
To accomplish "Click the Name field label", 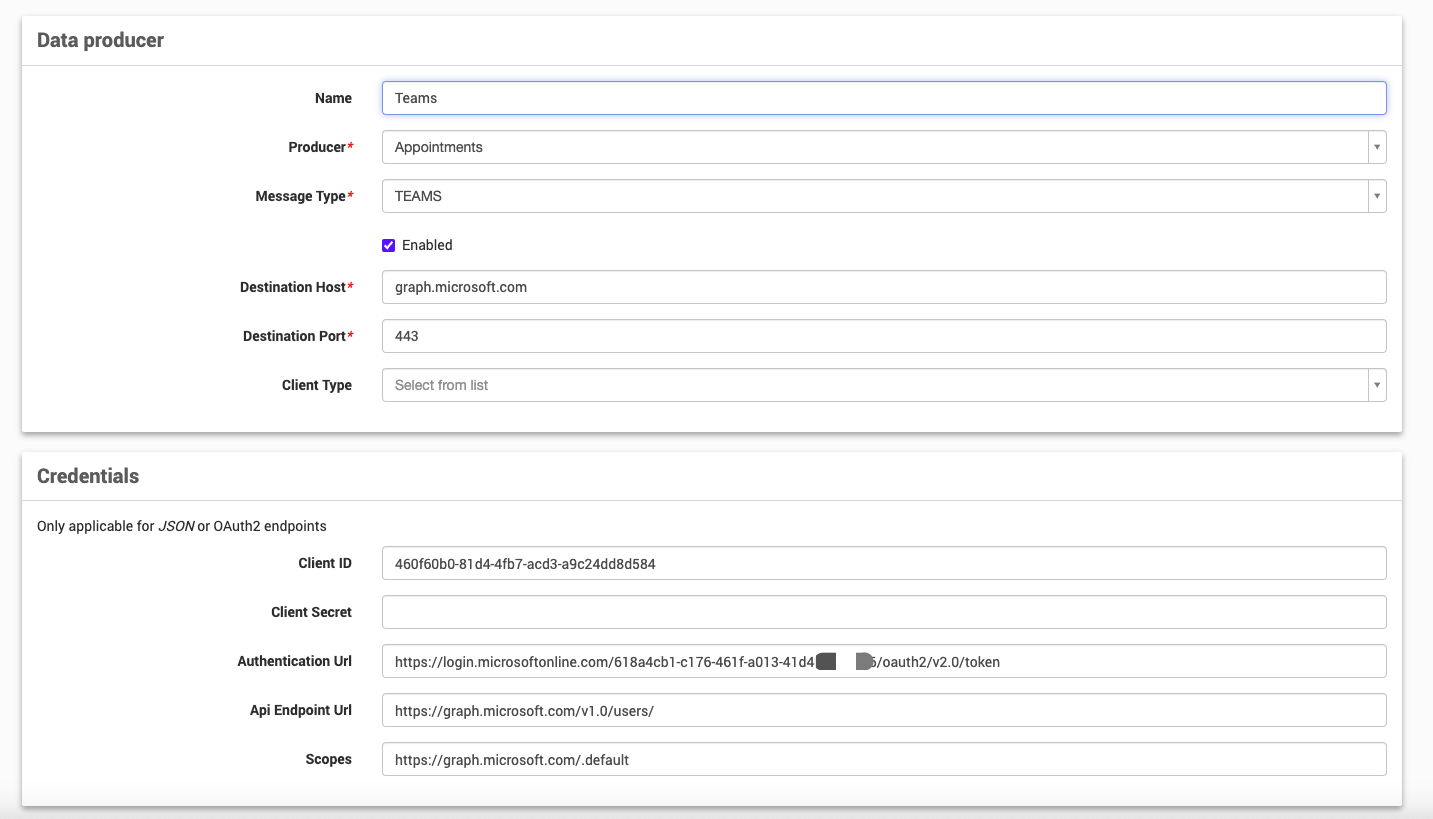I will click(x=333, y=98).
